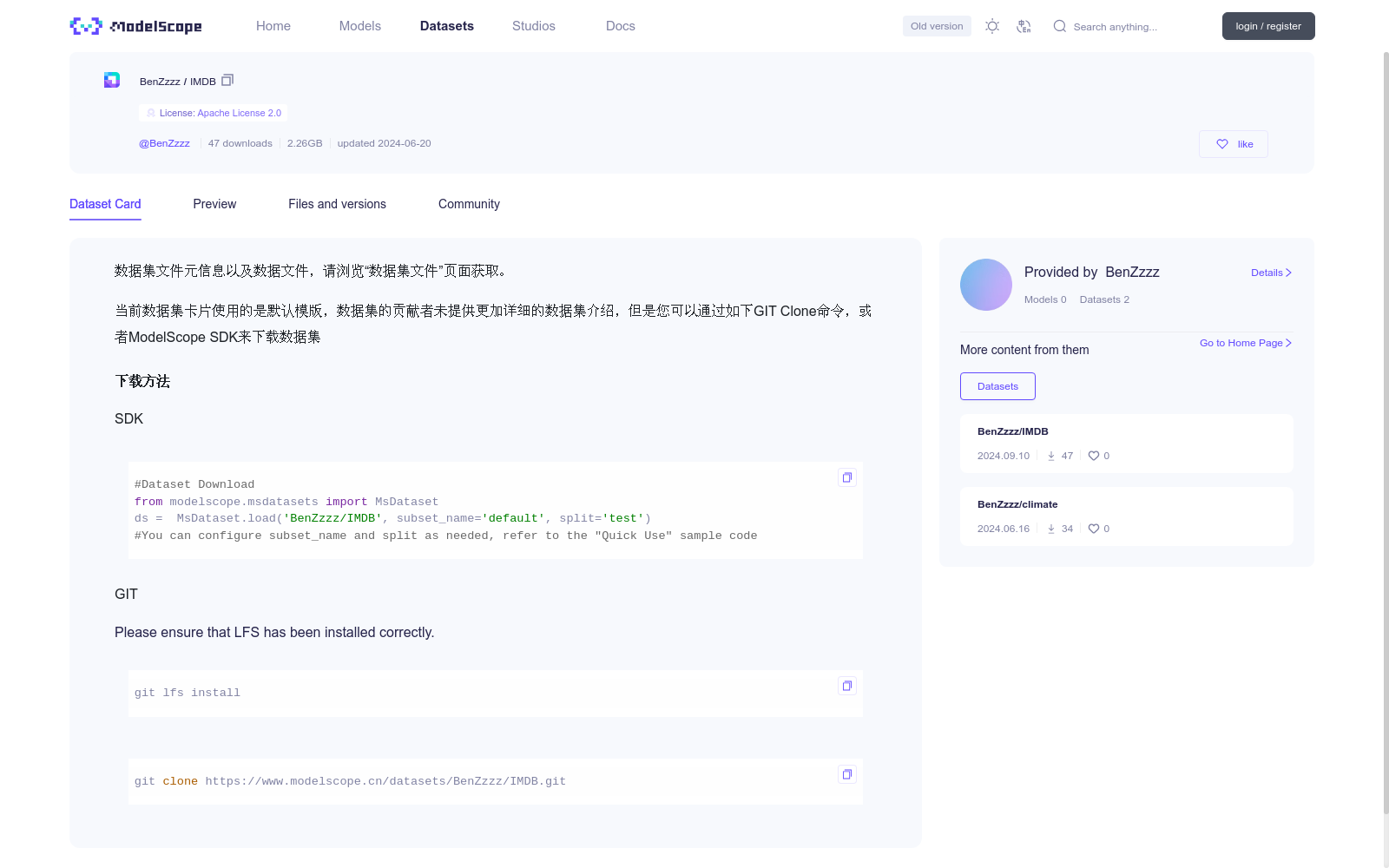The height and width of the screenshot is (868, 1389).
Task: Open the Home navigation item
Action: pos(273,26)
